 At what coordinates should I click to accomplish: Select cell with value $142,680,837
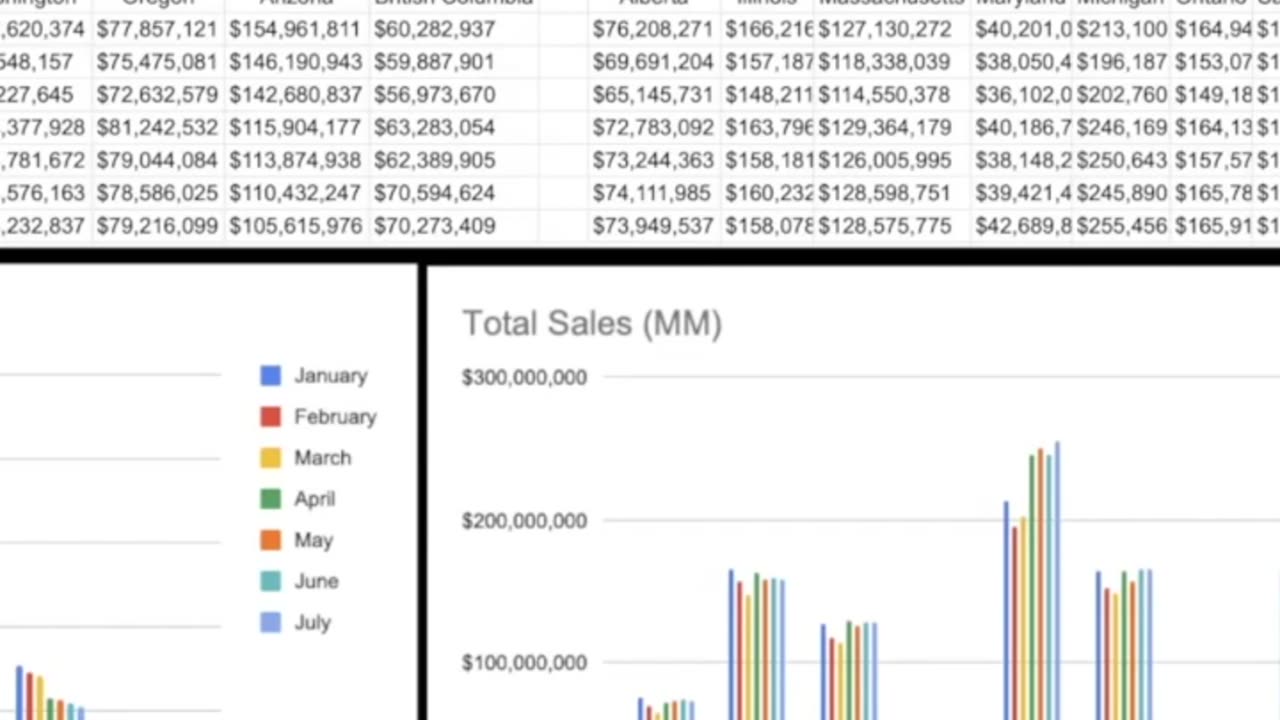pyautogui.click(x=295, y=95)
